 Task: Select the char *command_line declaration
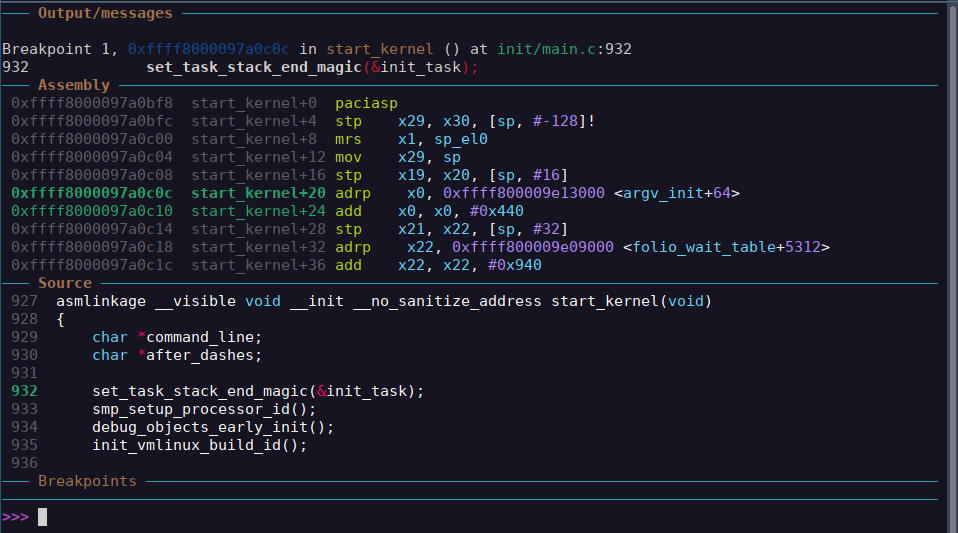(x=177, y=337)
